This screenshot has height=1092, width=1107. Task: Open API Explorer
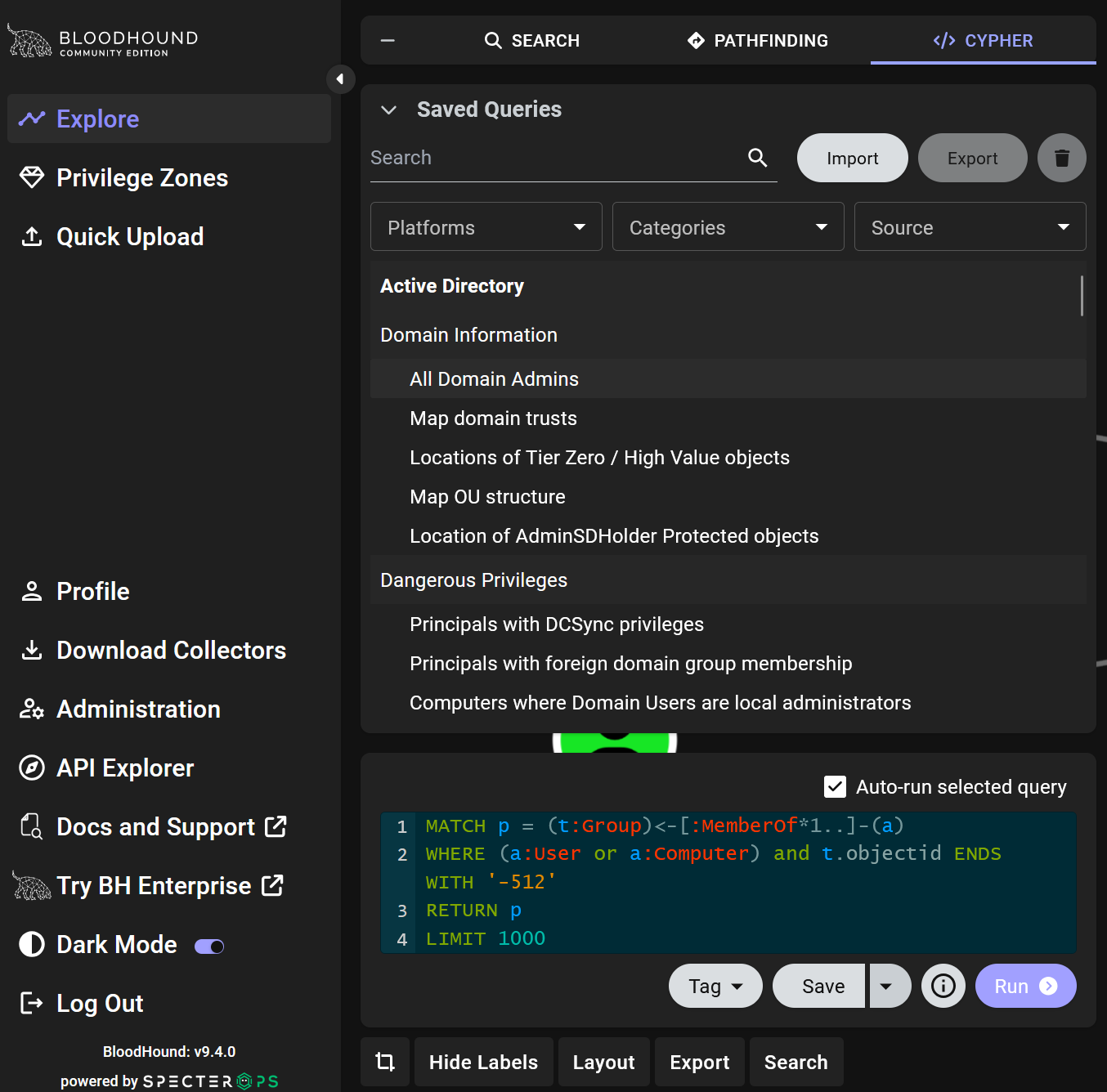(169, 768)
